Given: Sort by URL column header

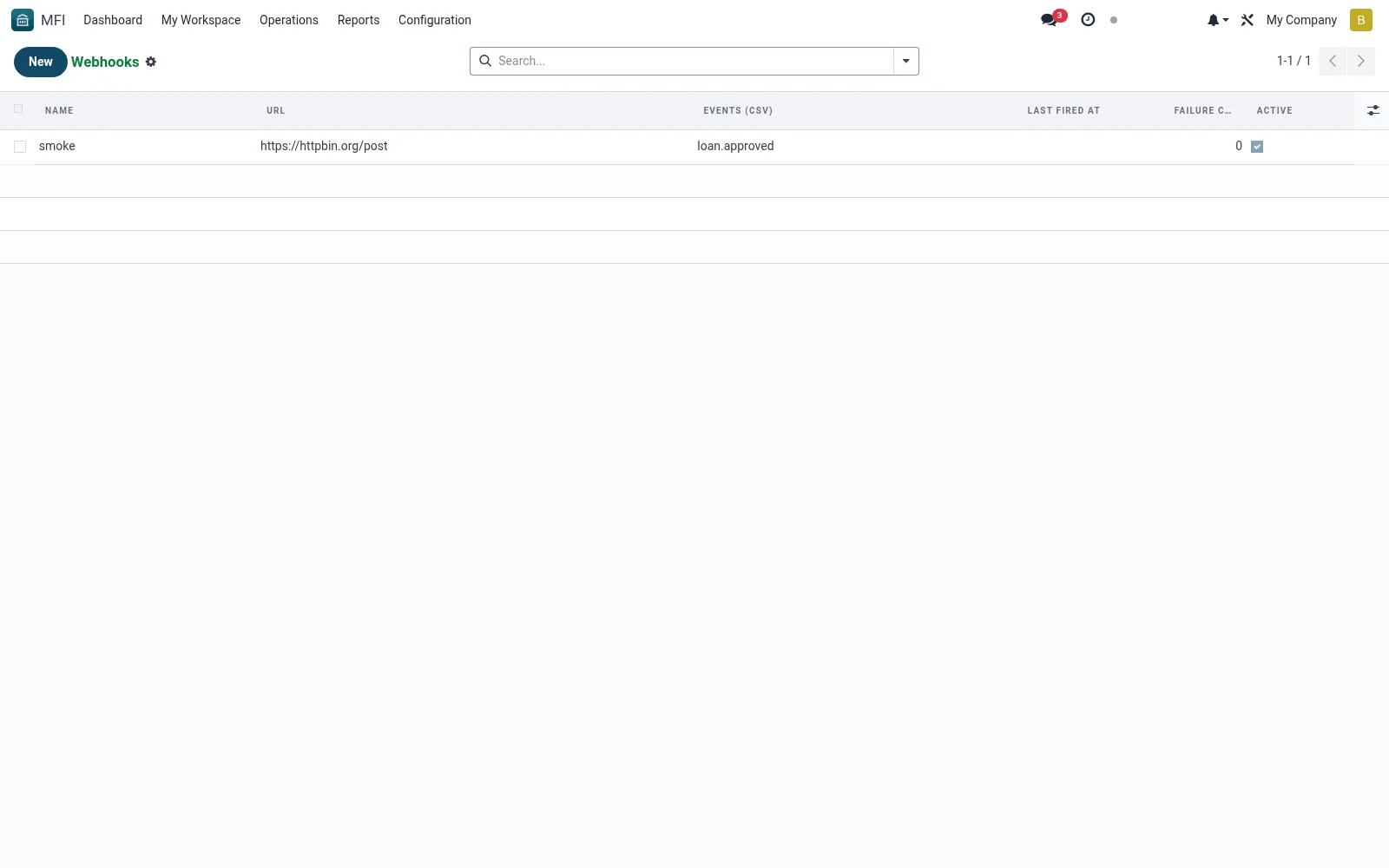Looking at the screenshot, I should [x=276, y=110].
